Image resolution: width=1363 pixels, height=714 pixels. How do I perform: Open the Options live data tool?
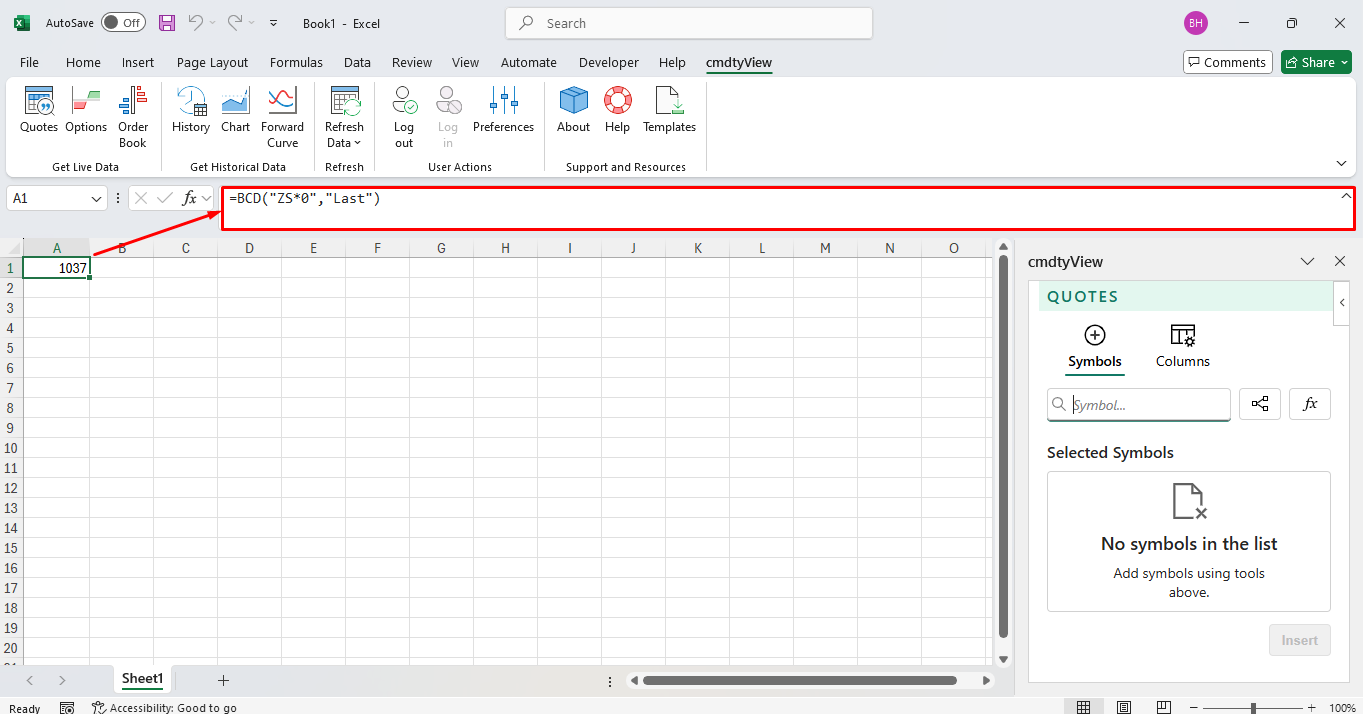86,110
